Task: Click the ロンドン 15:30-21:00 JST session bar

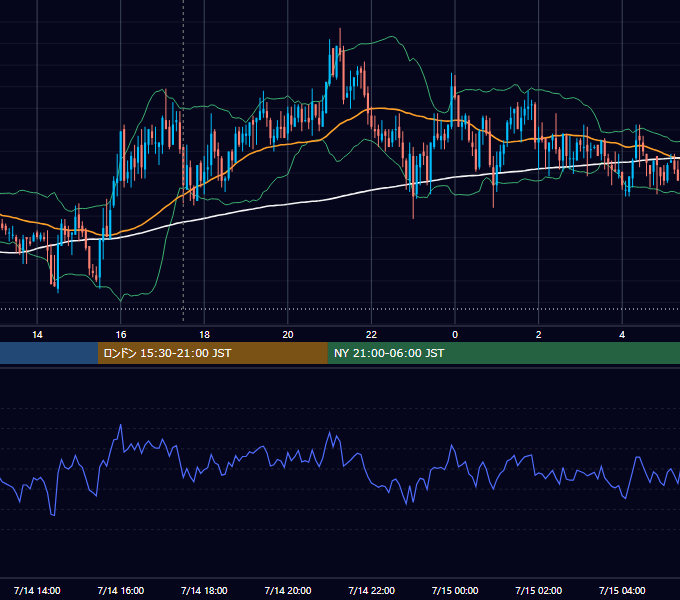Action: coord(212,353)
